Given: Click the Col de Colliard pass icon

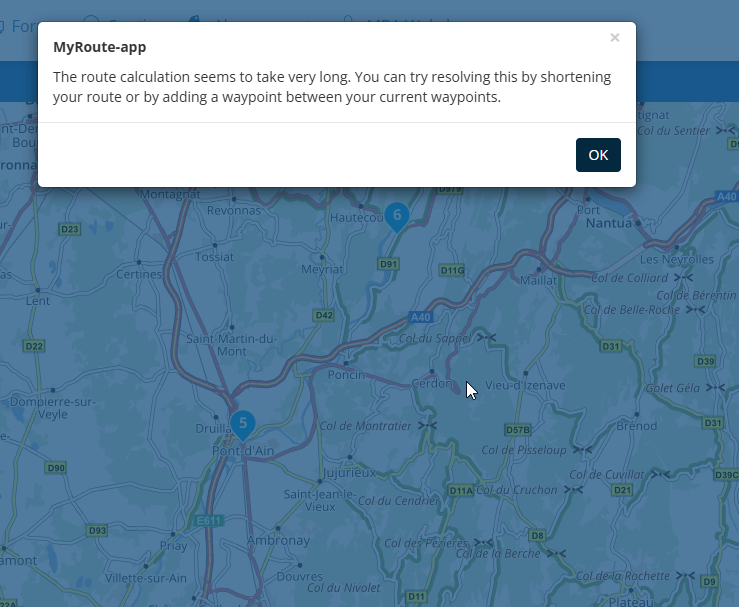Looking at the screenshot, I should tap(683, 278).
